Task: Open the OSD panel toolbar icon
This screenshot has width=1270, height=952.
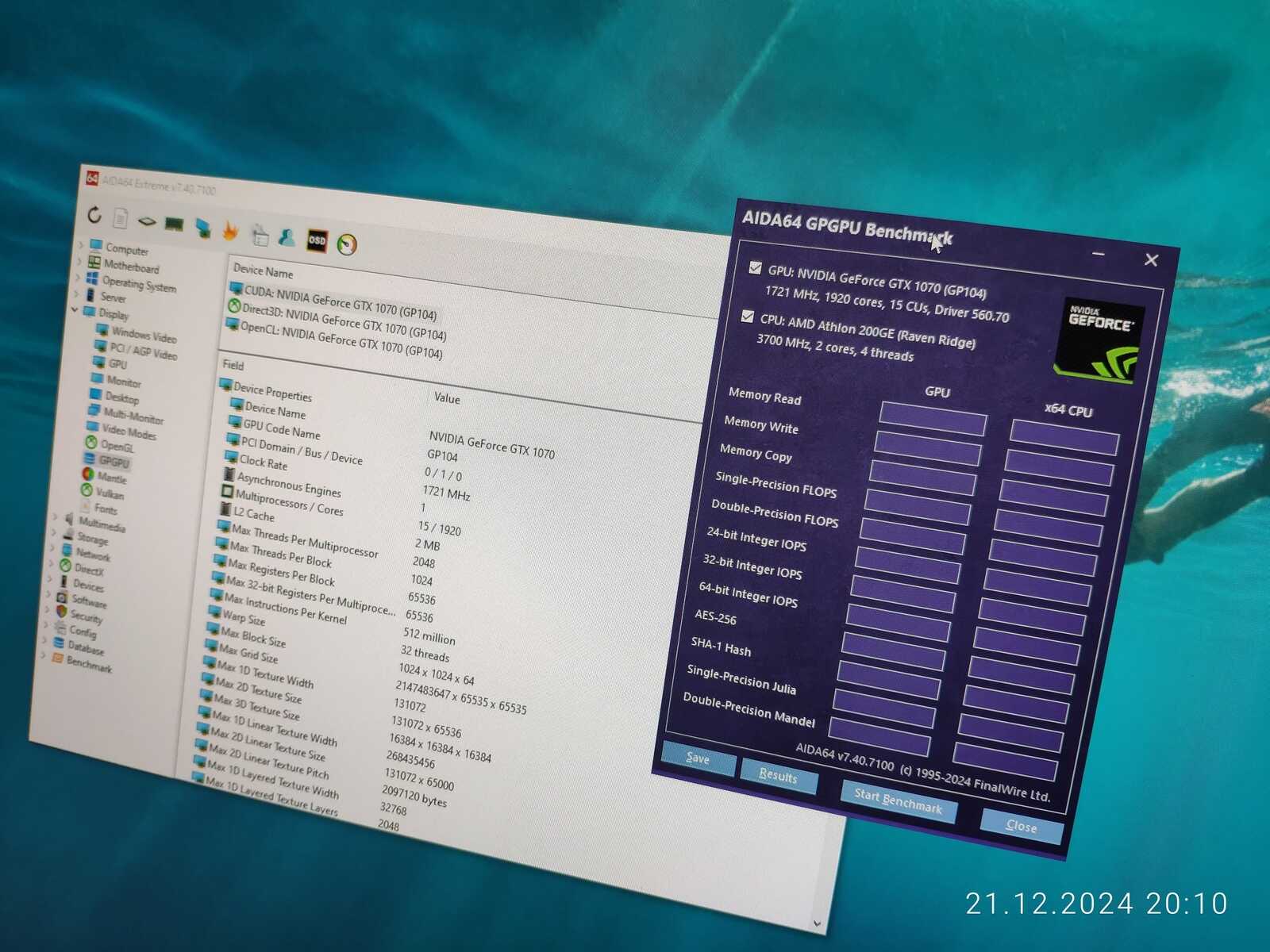Action: 317,241
